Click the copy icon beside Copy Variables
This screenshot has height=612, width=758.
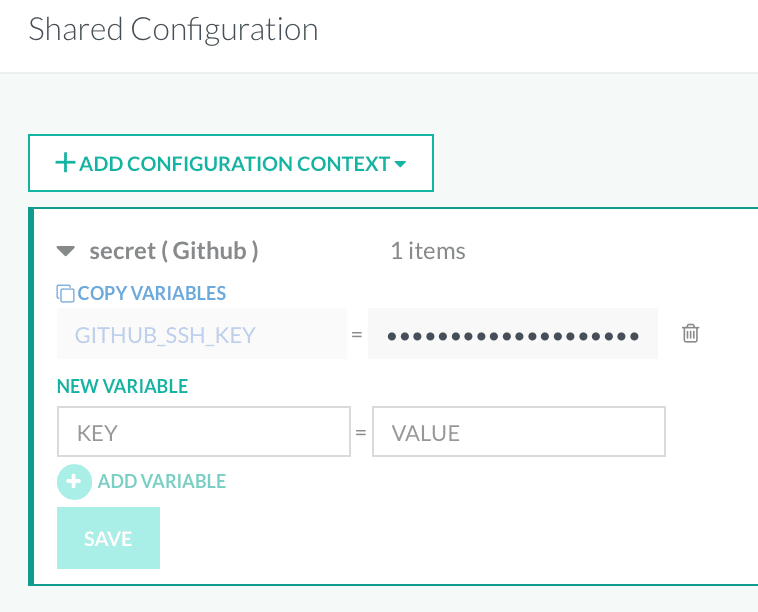pyautogui.click(x=65, y=293)
